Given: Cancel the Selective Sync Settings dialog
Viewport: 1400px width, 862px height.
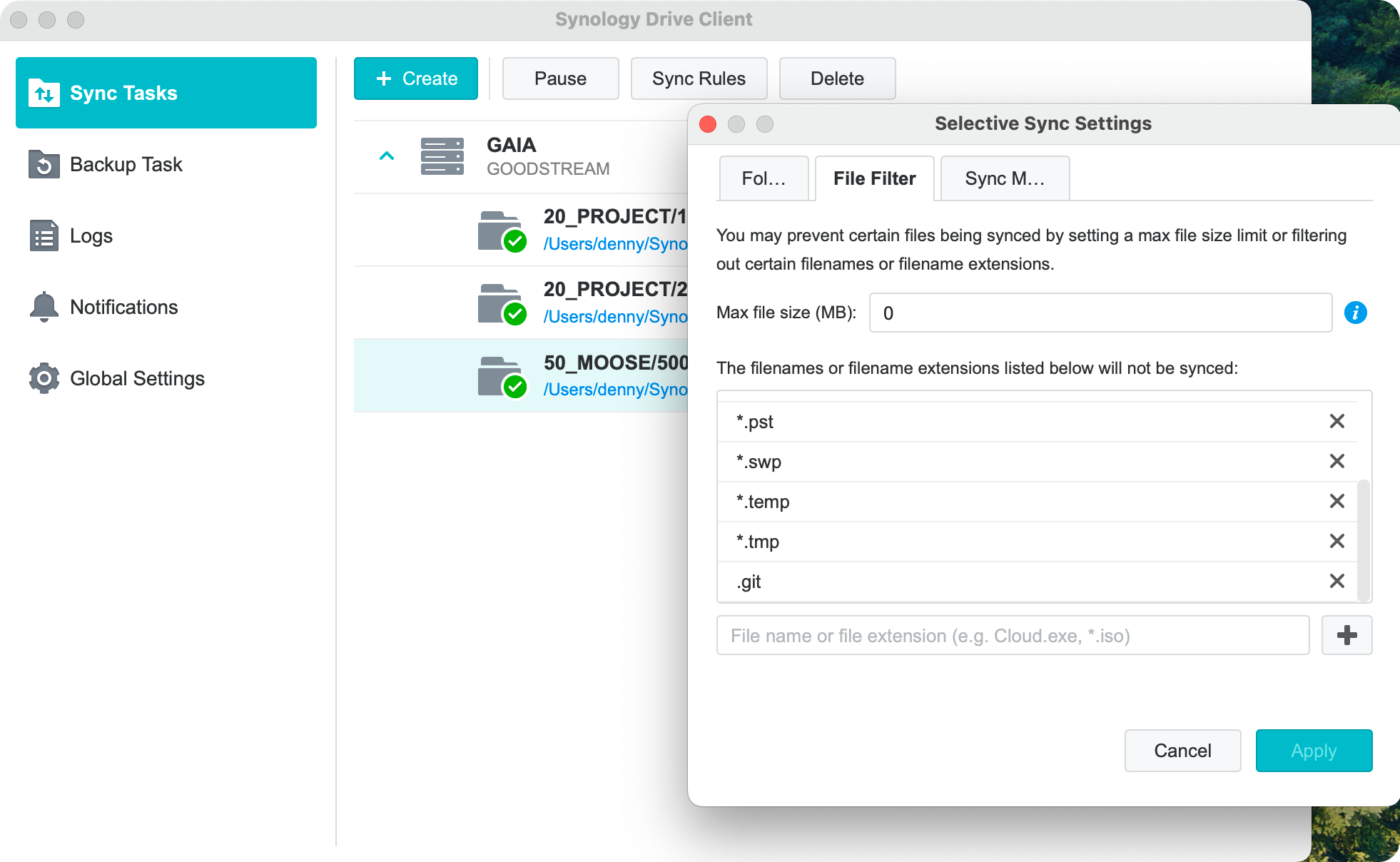Looking at the screenshot, I should 1182,750.
